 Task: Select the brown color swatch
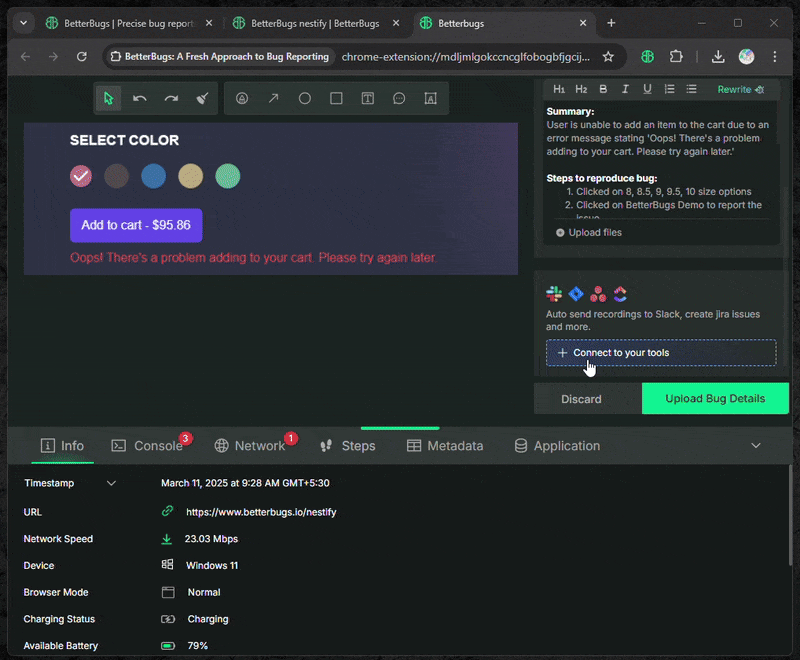click(116, 176)
